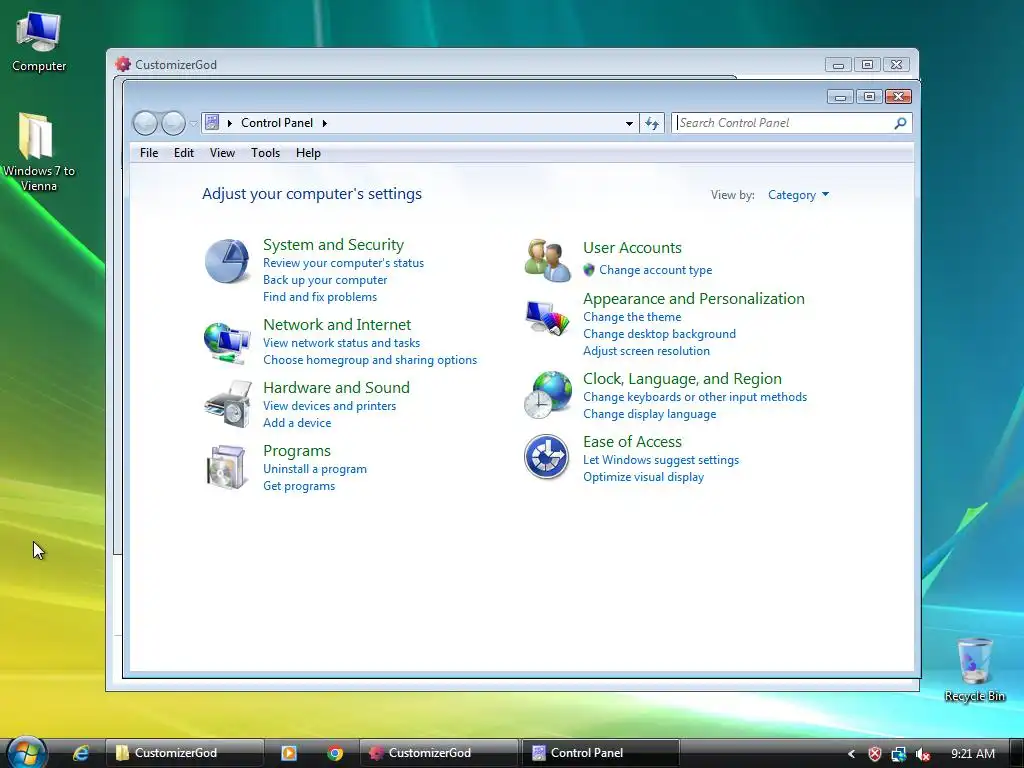Open the Network and Internet heading
Screen dimensions: 1024x768
(337, 325)
